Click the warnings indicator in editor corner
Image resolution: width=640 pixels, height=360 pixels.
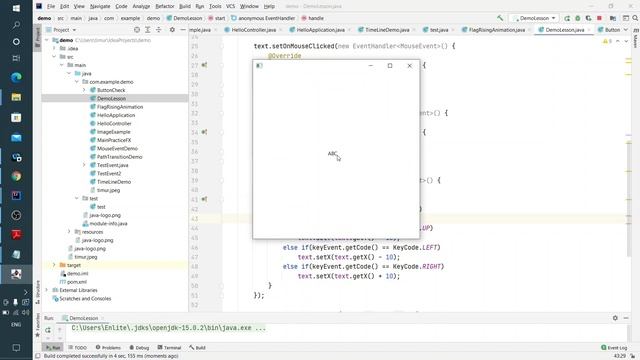tap(607, 41)
